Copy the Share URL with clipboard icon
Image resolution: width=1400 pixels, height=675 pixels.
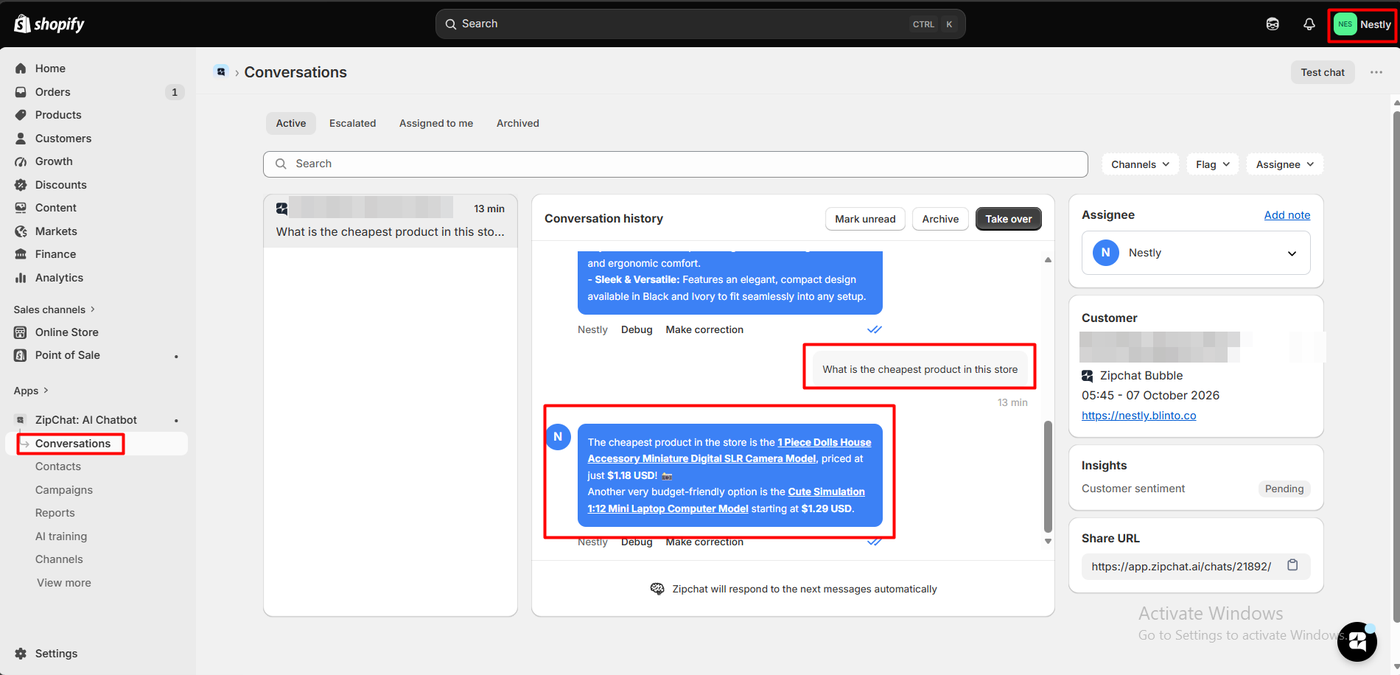1292,565
